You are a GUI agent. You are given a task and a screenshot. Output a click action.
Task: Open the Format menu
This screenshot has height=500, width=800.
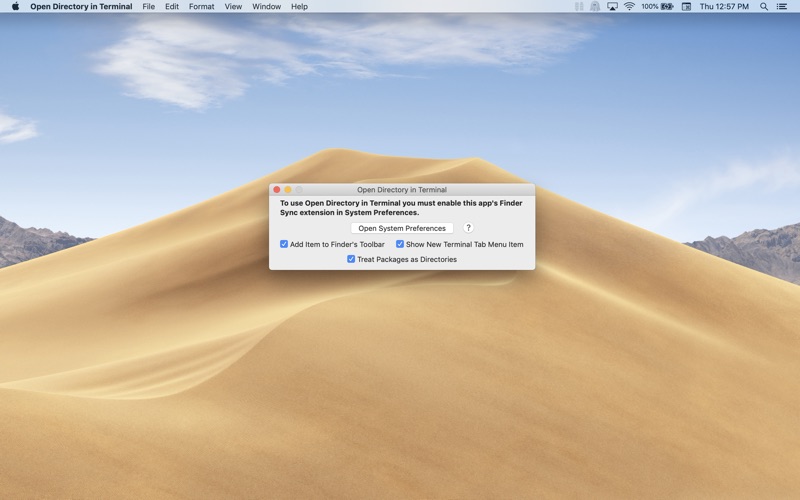[202, 7]
